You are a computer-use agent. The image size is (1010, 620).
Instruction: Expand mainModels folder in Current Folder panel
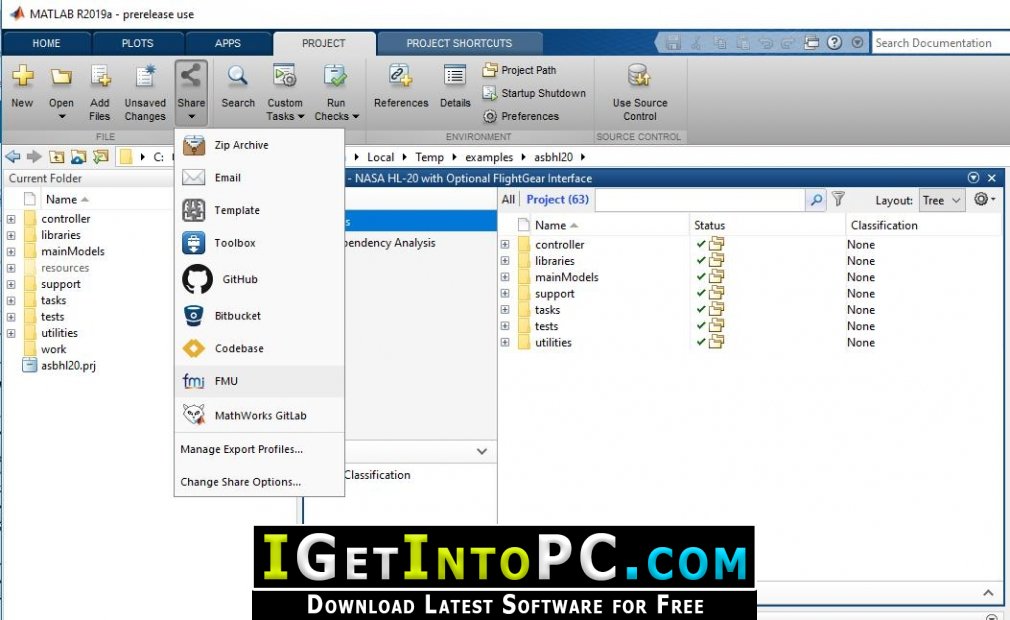click(x=11, y=252)
